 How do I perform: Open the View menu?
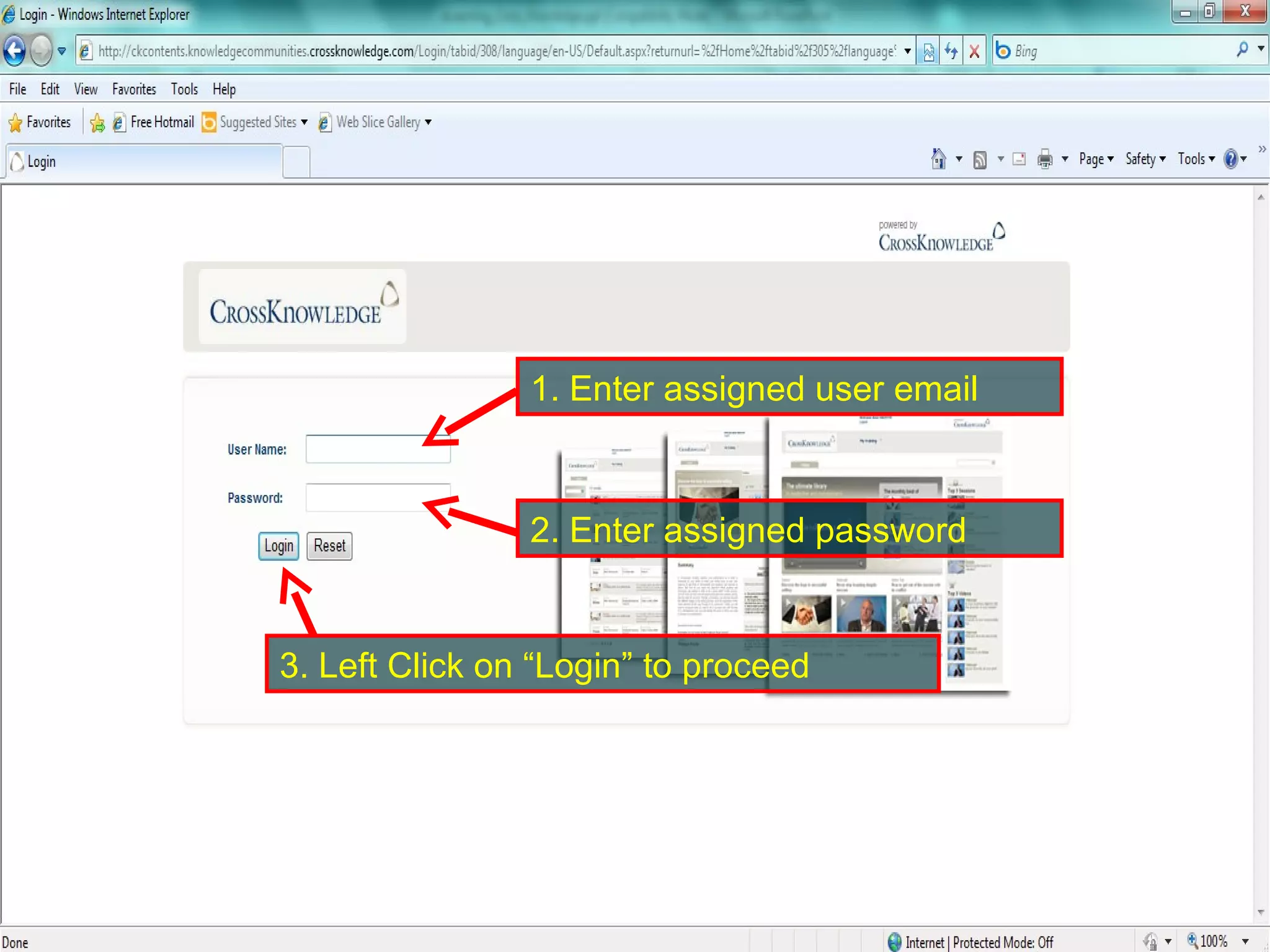[86, 89]
